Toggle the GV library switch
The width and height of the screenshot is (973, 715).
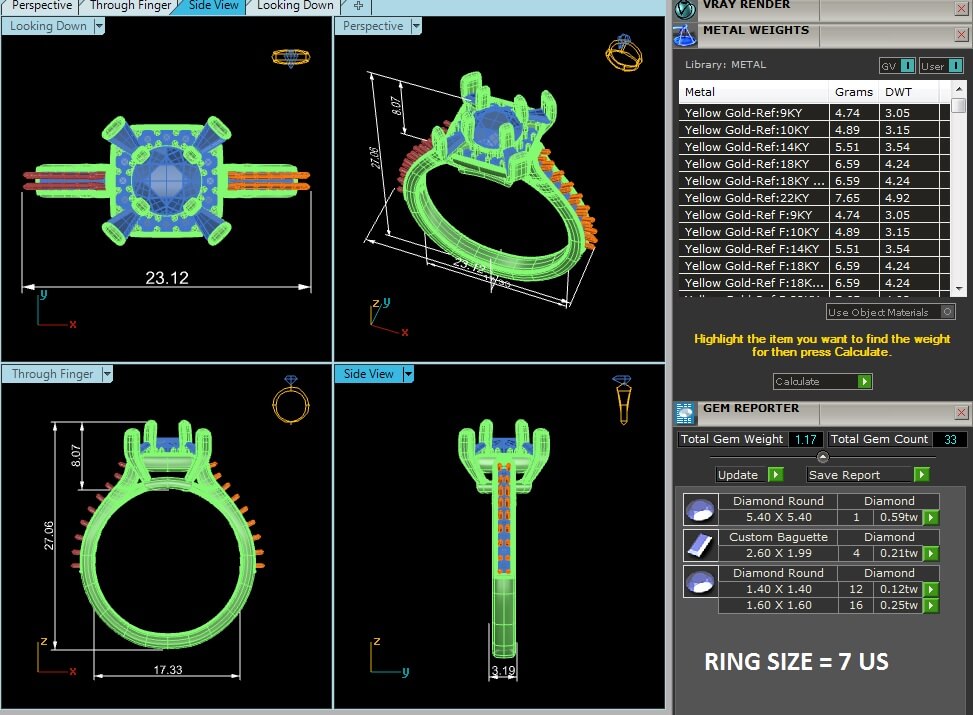click(x=907, y=66)
